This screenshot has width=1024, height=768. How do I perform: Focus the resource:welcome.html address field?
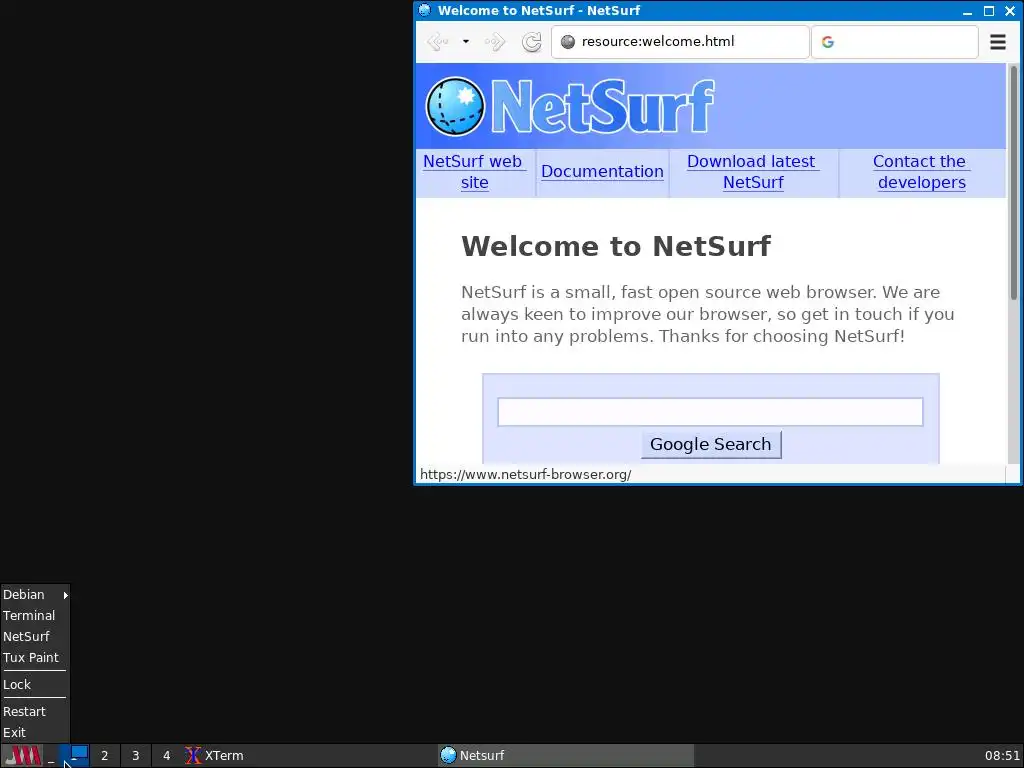point(680,42)
